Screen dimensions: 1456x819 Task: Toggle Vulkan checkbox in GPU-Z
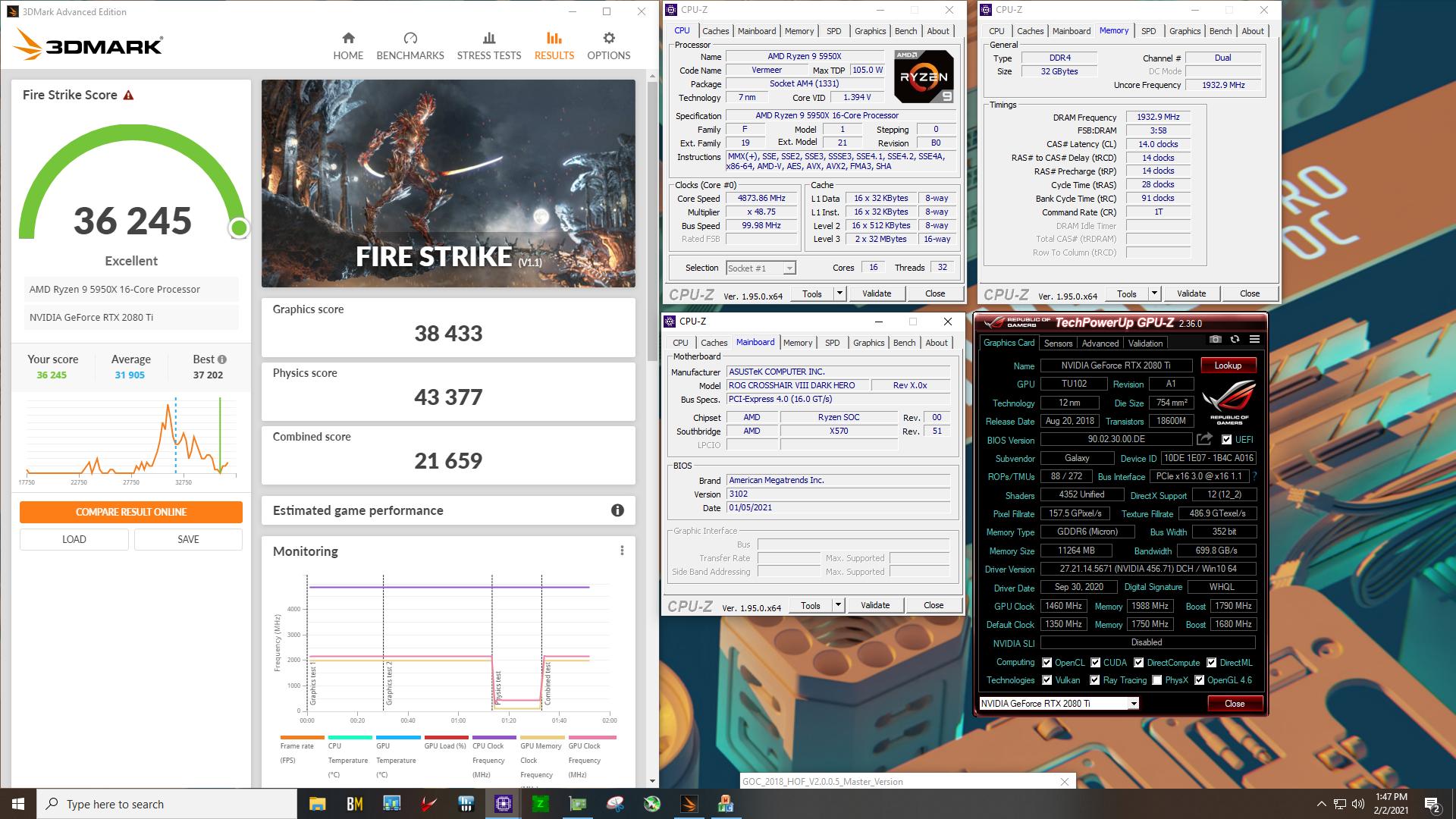tap(1047, 679)
